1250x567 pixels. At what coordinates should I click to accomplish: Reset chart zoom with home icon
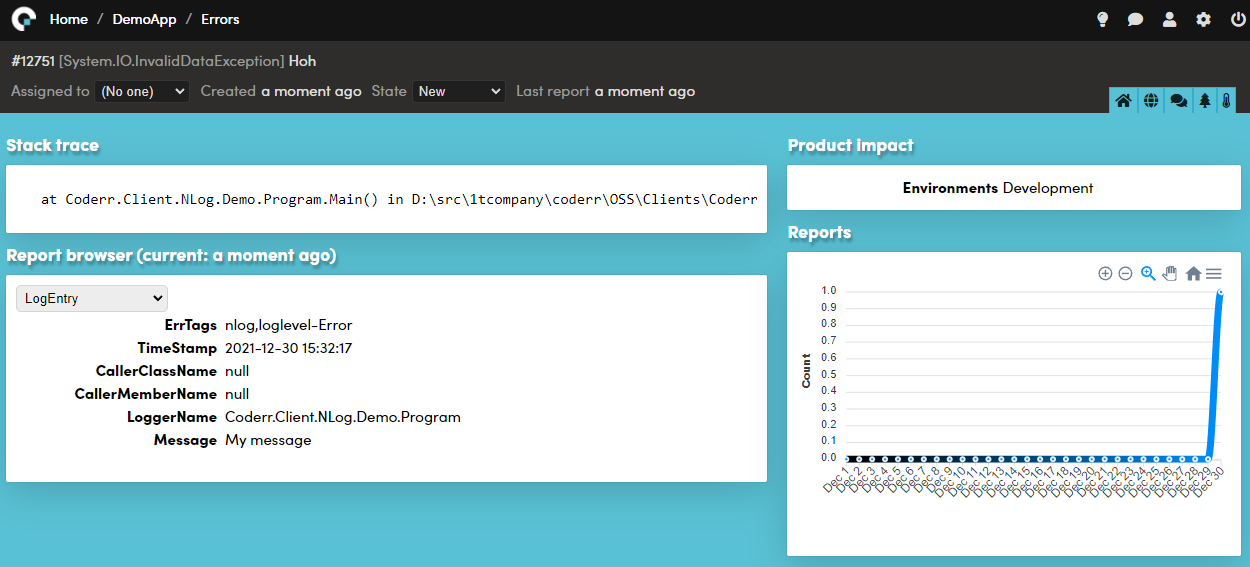[x=1193, y=273]
